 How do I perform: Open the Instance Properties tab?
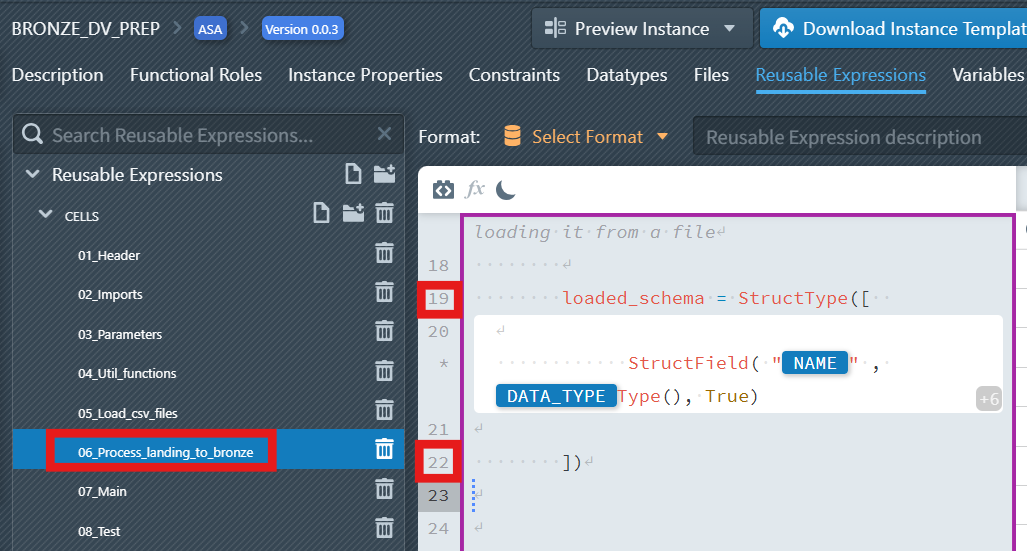[365, 75]
